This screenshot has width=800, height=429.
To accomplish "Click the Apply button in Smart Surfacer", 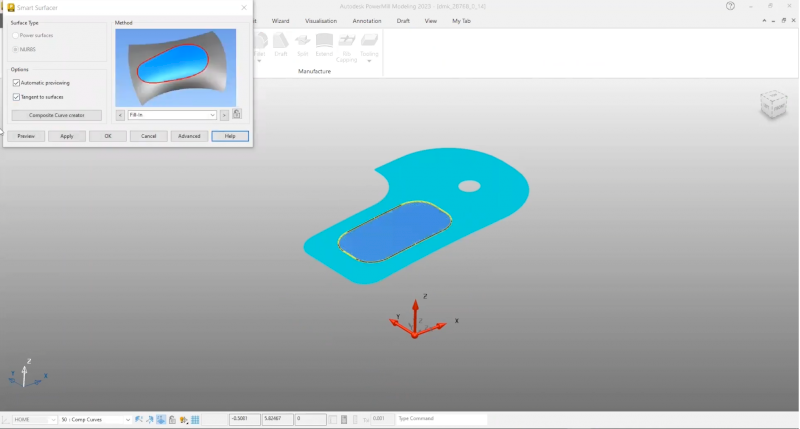I will pos(67,136).
